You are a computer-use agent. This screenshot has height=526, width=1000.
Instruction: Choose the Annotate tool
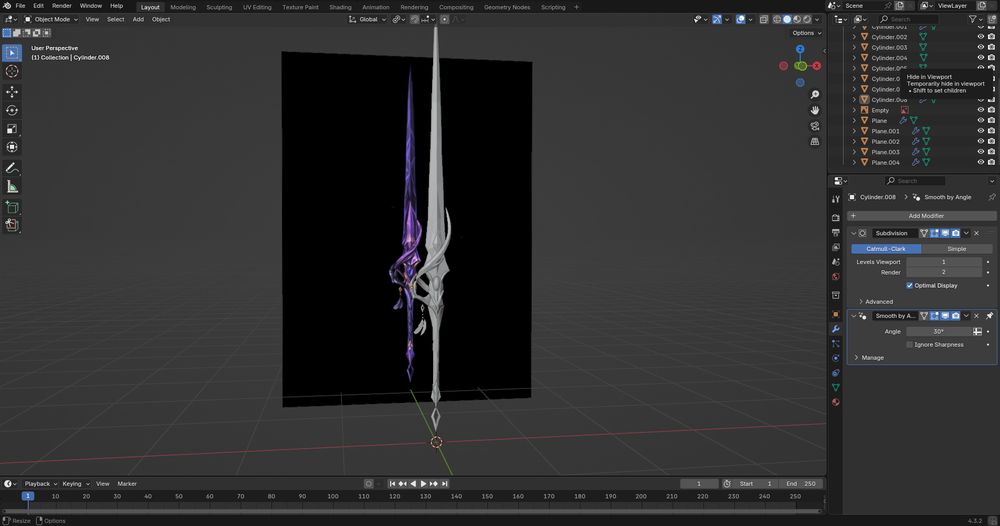(12, 168)
